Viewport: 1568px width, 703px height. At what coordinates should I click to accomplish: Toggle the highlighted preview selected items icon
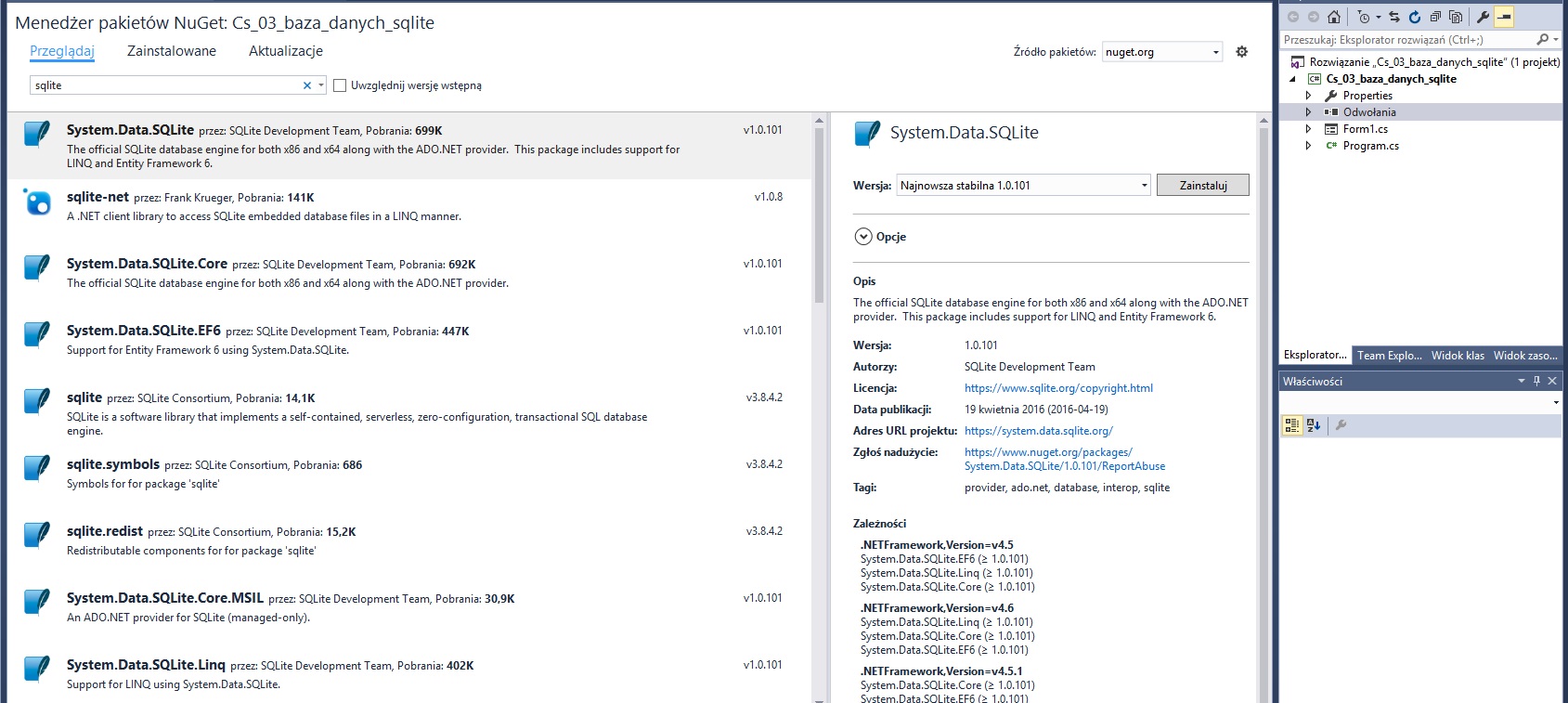[1504, 17]
